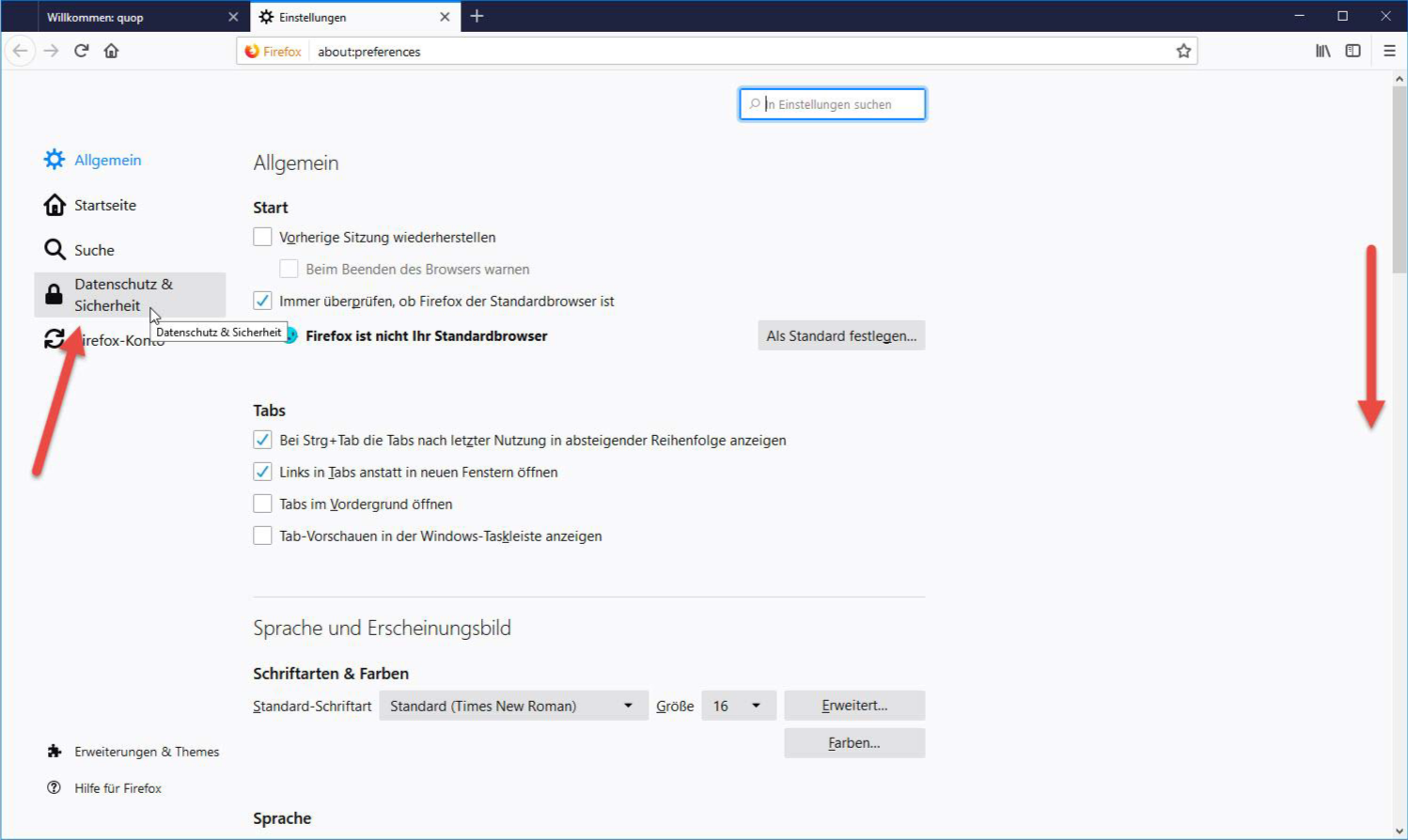Open the Allgemein settings category
The height and width of the screenshot is (840, 1408).
click(130, 160)
